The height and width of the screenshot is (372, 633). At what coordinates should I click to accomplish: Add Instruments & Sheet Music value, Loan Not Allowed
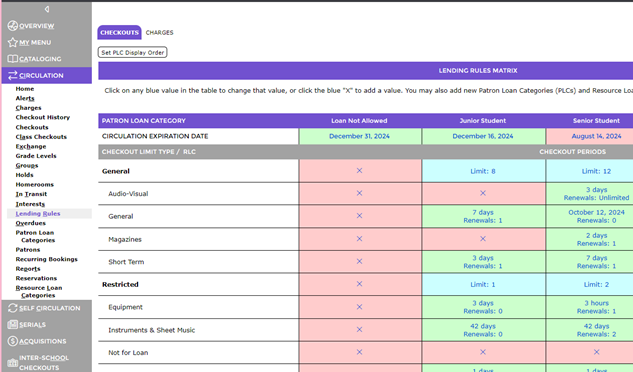coord(359,330)
